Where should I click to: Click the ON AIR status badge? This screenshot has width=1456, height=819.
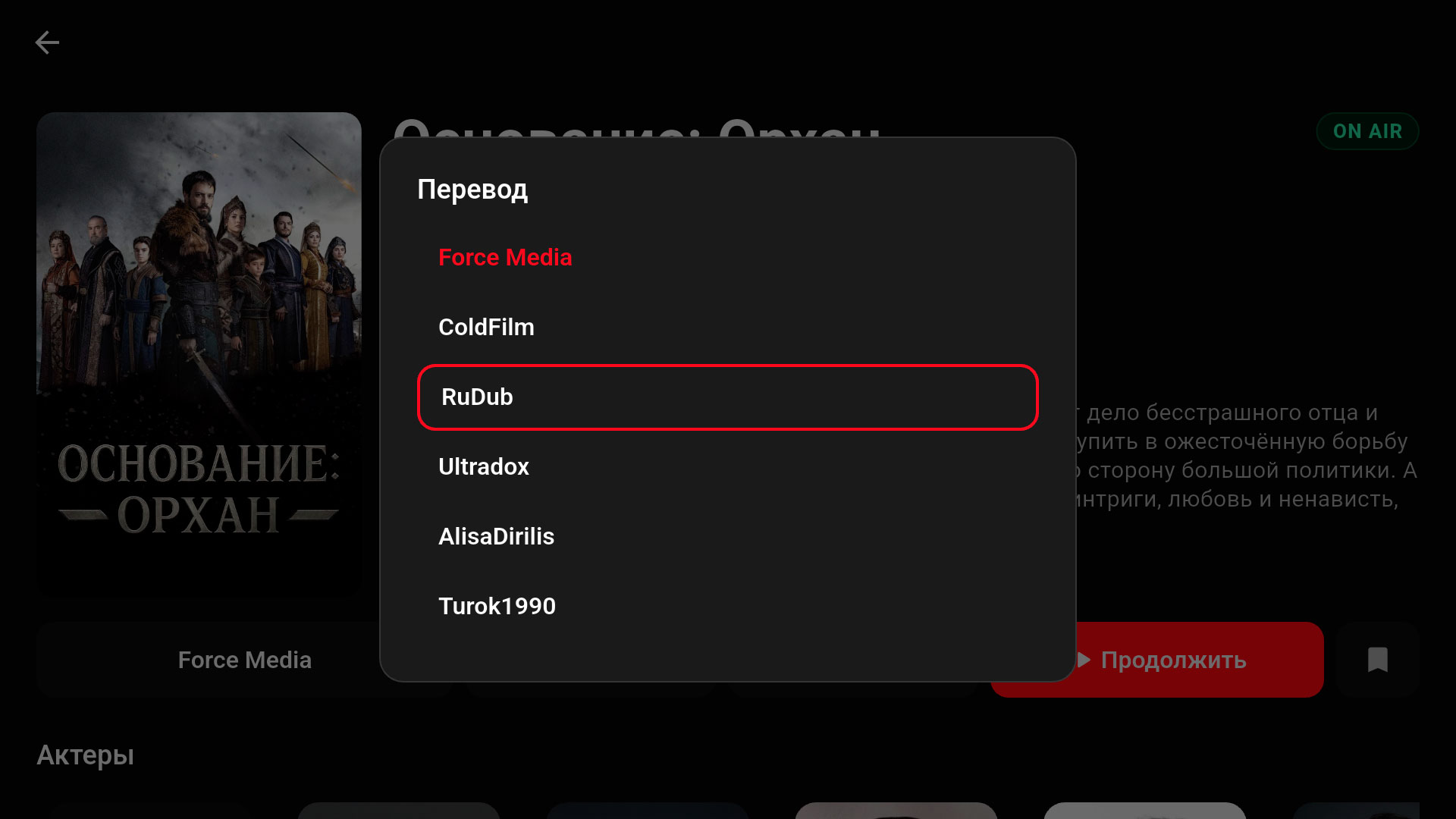(1367, 131)
